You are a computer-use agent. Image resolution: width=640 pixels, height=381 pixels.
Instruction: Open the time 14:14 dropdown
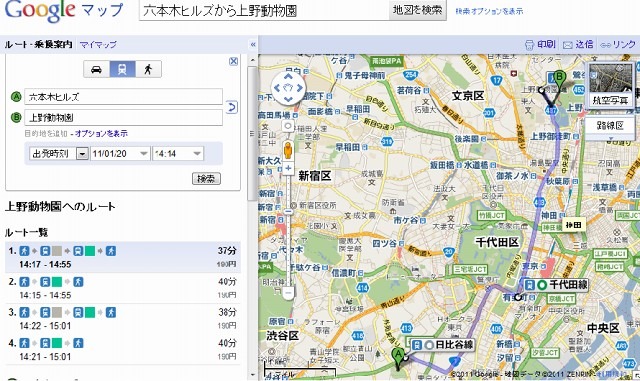[178, 154]
